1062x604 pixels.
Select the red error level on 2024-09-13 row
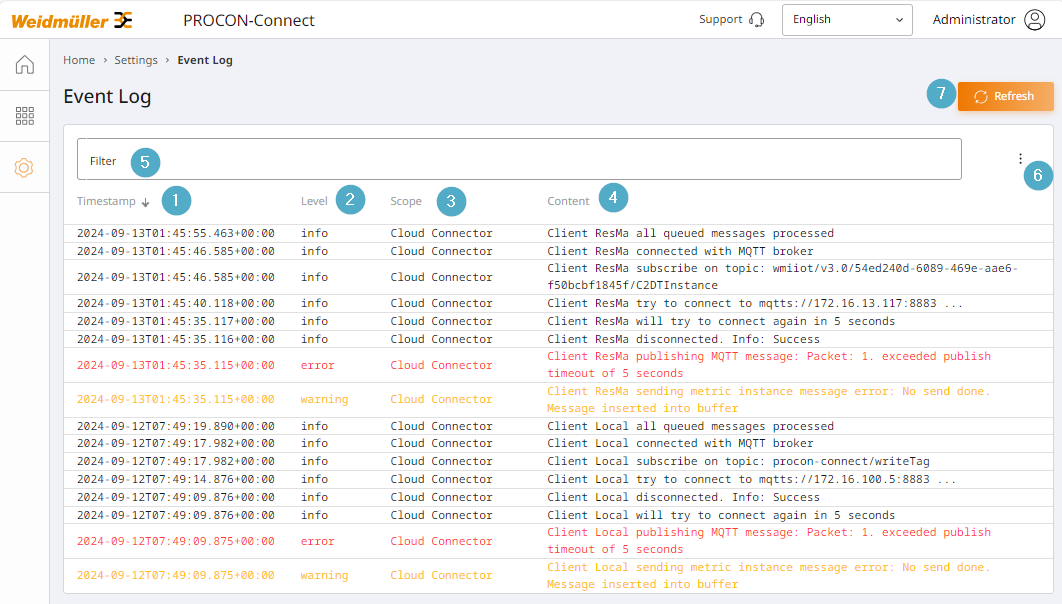[x=318, y=365]
